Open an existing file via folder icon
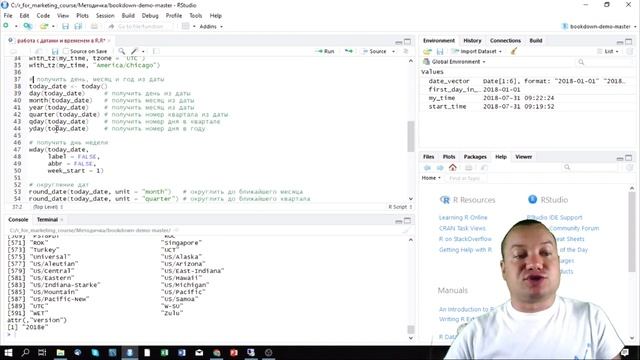This screenshot has height=360, width=640. point(44,26)
